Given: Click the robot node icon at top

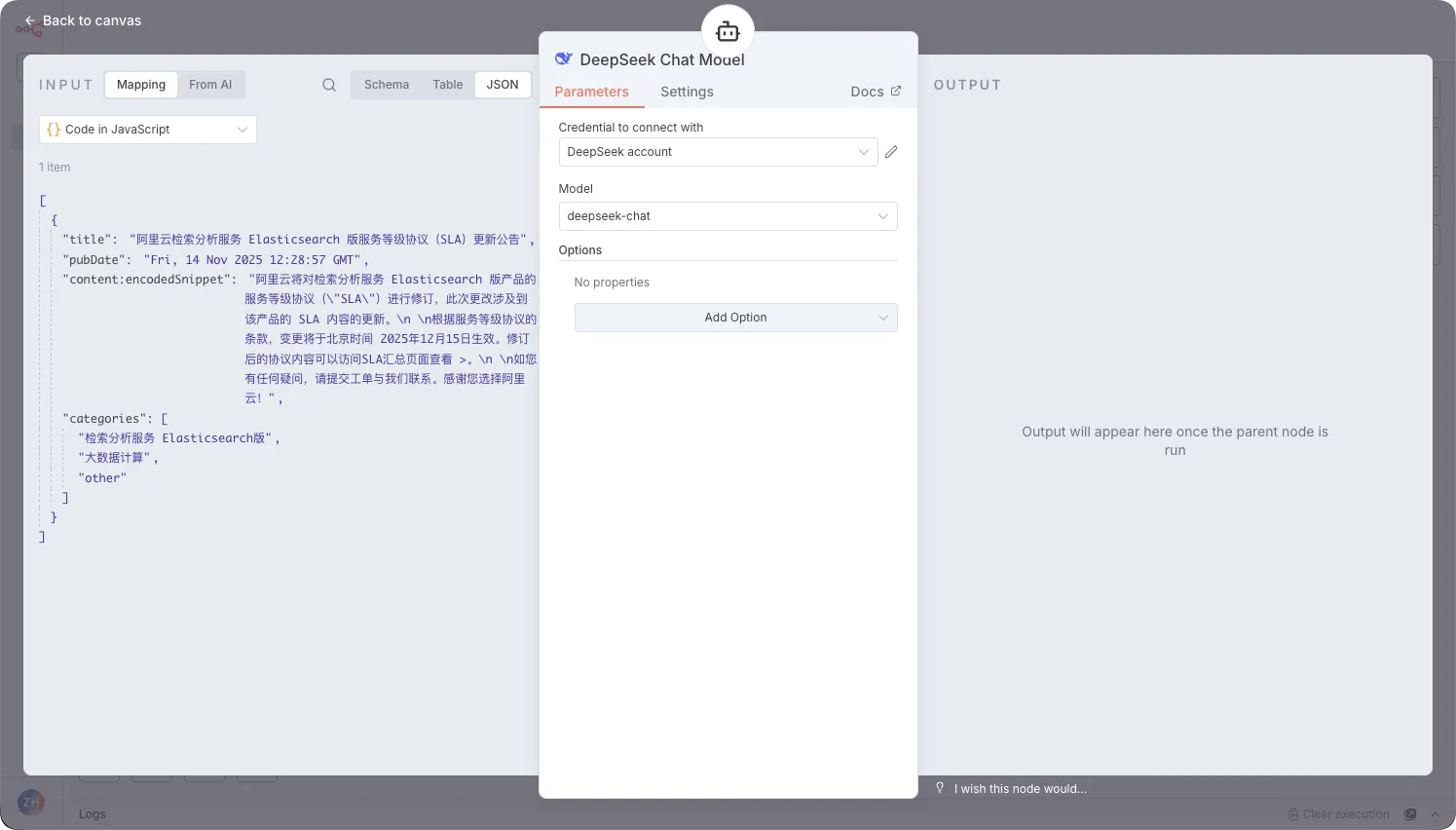Looking at the screenshot, I should coord(728,31).
